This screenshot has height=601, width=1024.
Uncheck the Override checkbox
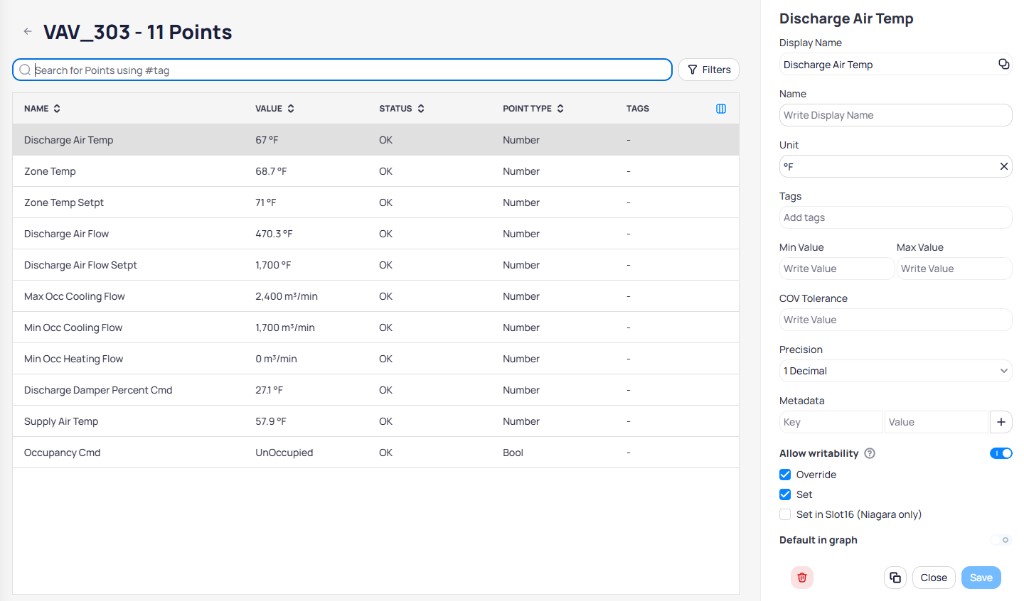785,474
